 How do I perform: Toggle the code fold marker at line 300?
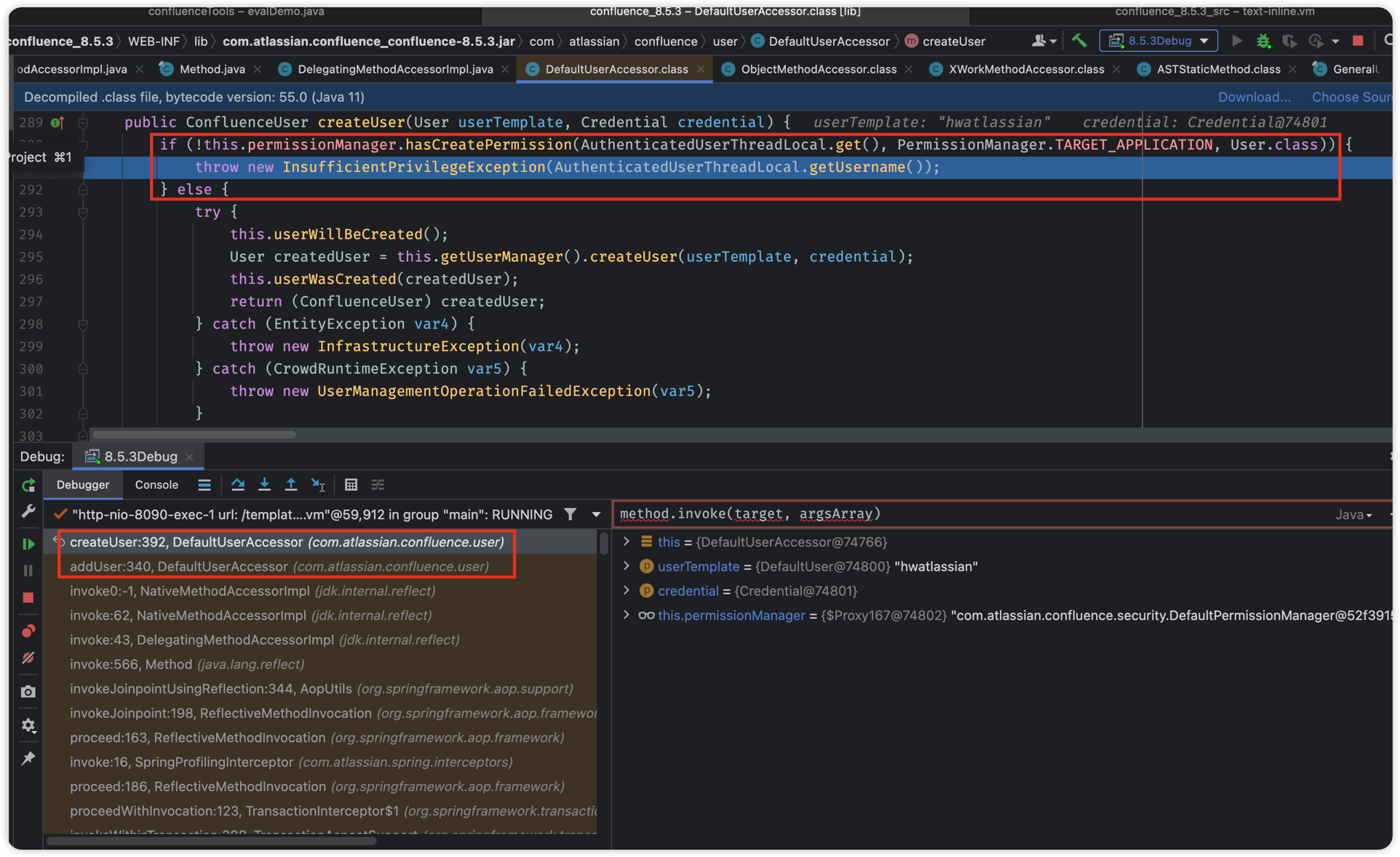pos(83,369)
